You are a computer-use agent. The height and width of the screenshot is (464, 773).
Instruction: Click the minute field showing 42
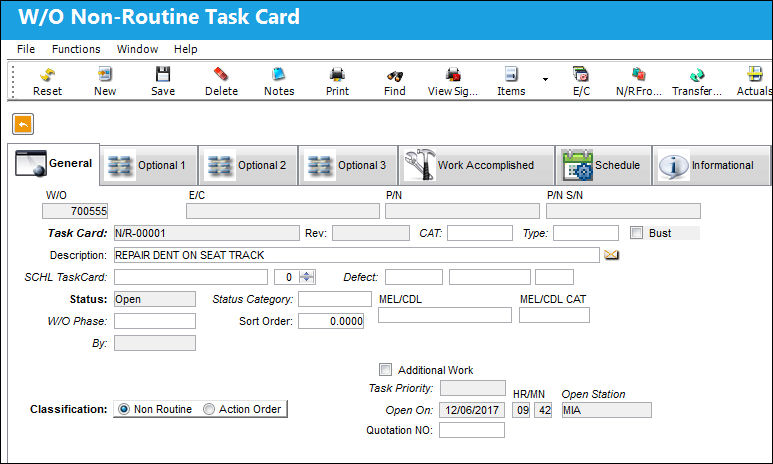coord(543,410)
